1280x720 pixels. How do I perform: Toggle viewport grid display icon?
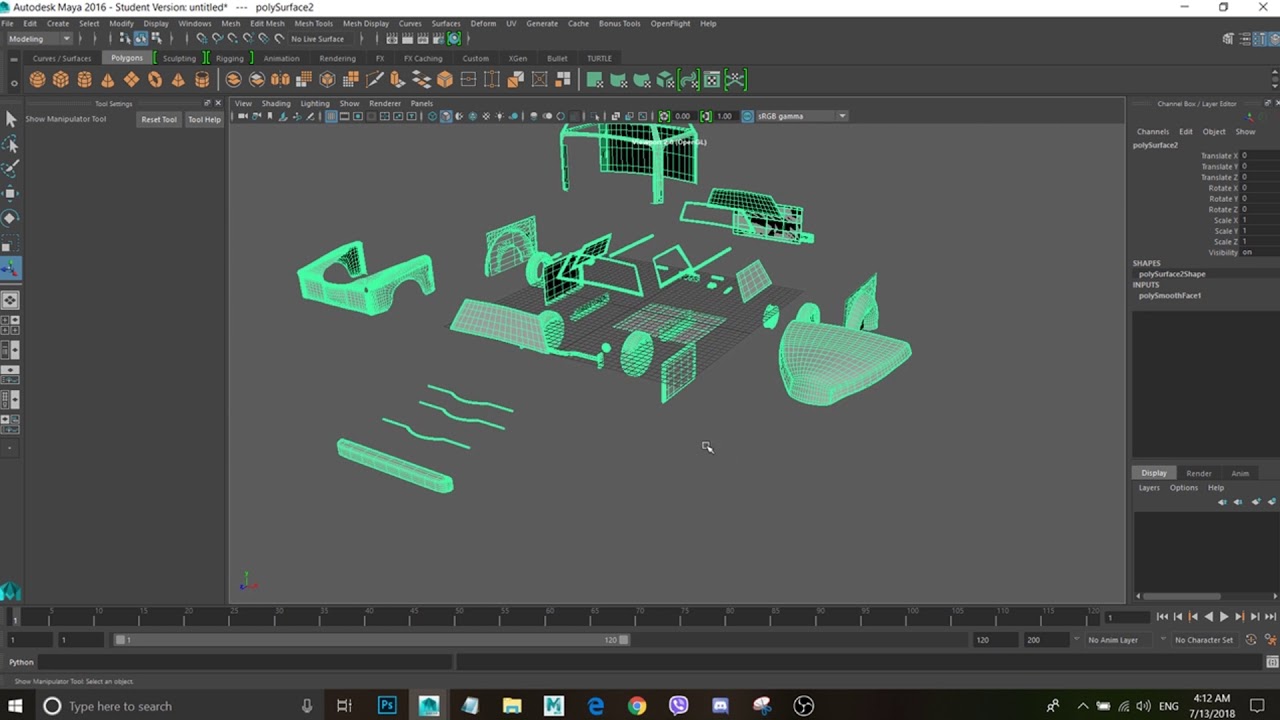point(331,116)
